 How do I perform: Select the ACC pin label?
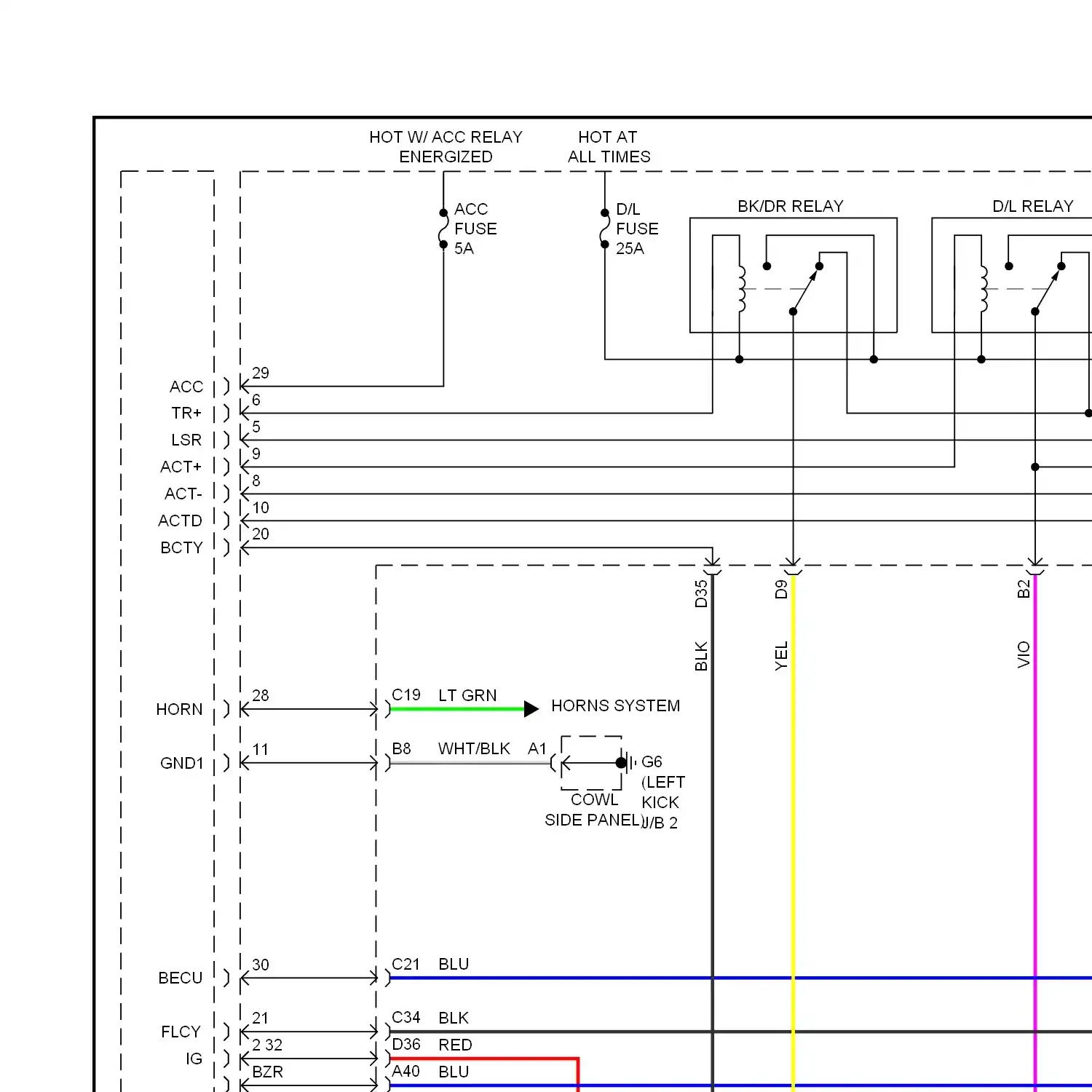coord(186,387)
